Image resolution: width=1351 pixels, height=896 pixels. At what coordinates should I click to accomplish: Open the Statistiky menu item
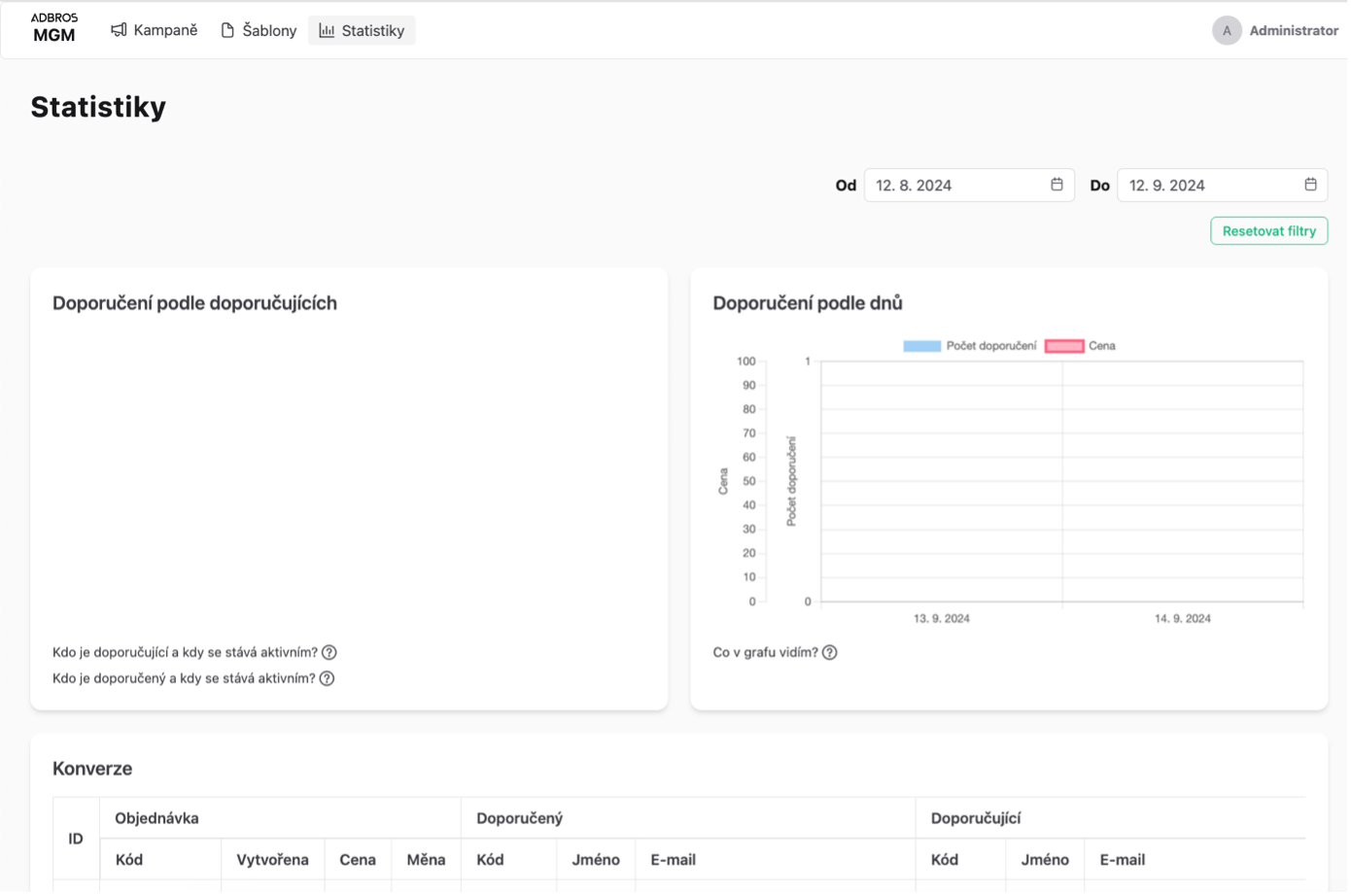362,30
